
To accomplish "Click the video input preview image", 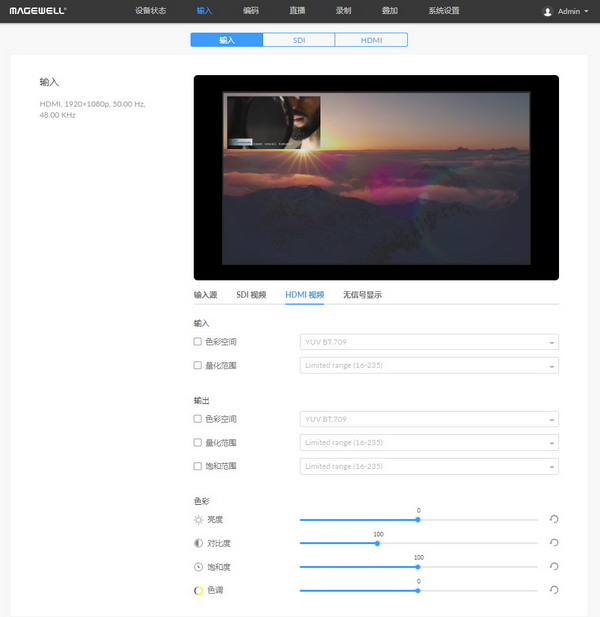I will click(x=375, y=177).
